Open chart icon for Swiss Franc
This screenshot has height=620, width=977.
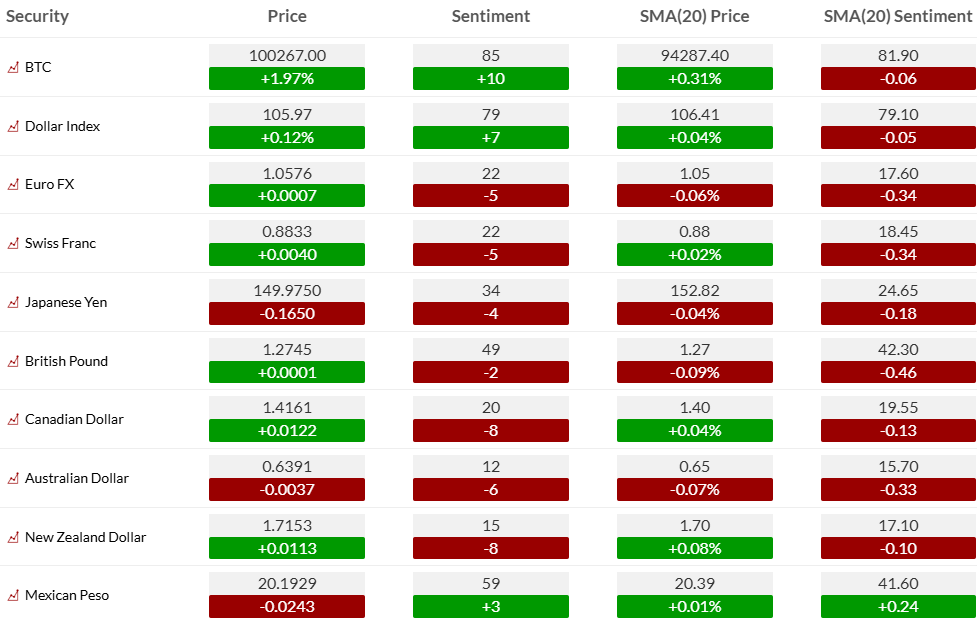13,244
